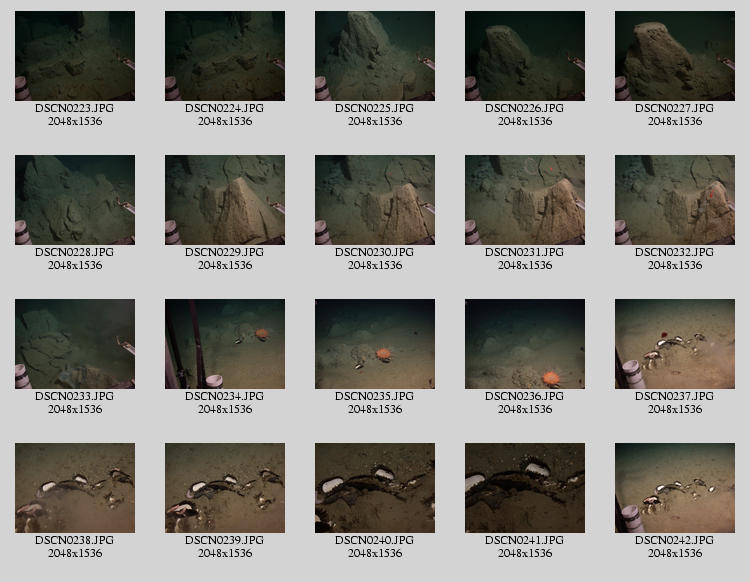Viewport: 750px width, 582px height.
Task: Click thumbnail DSCN0229.JPG
Action: click(x=225, y=200)
